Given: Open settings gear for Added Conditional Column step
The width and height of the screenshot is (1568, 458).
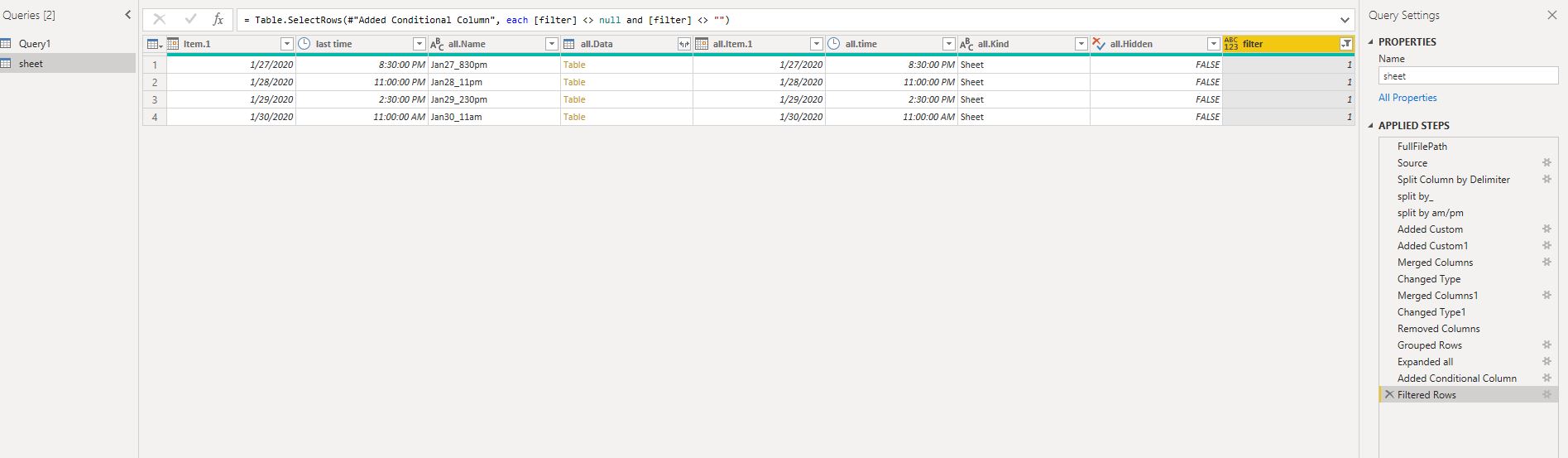Looking at the screenshot, I should (1546, 378).
